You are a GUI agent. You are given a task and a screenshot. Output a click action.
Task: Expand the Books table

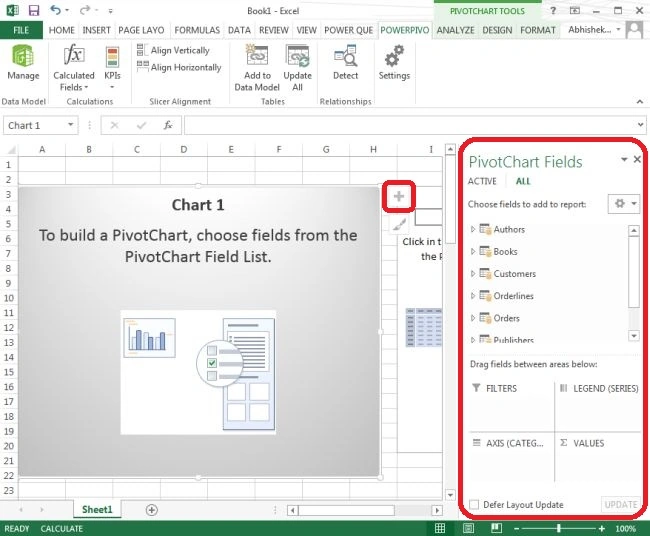473,251
